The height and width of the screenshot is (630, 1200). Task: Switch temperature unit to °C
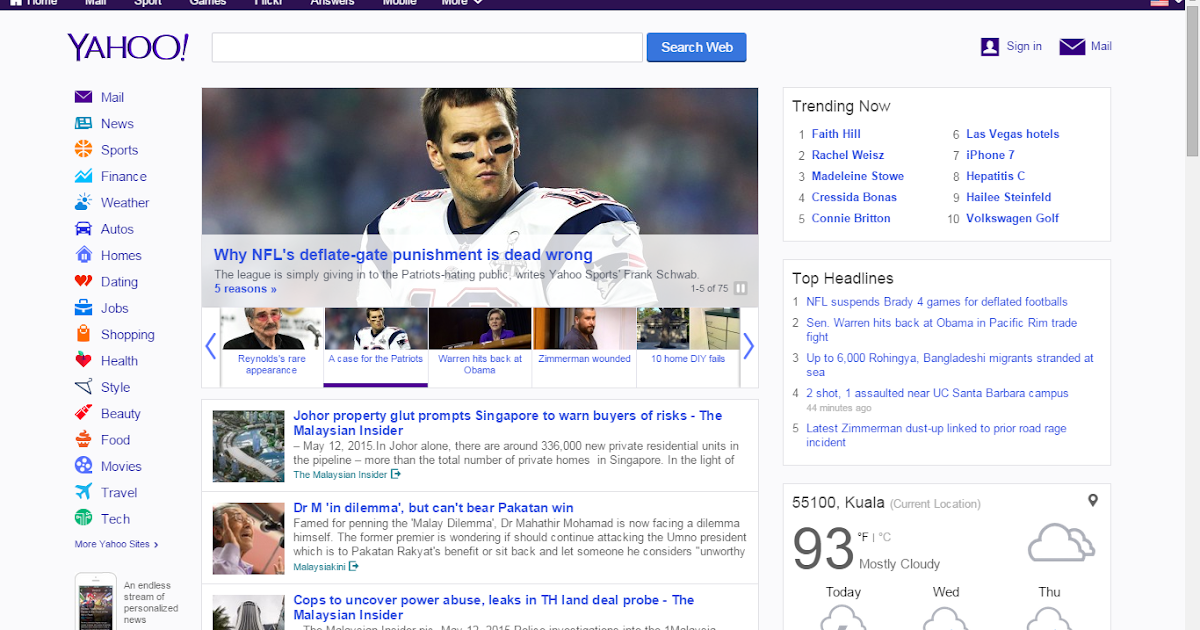click(x=885, y=537)
